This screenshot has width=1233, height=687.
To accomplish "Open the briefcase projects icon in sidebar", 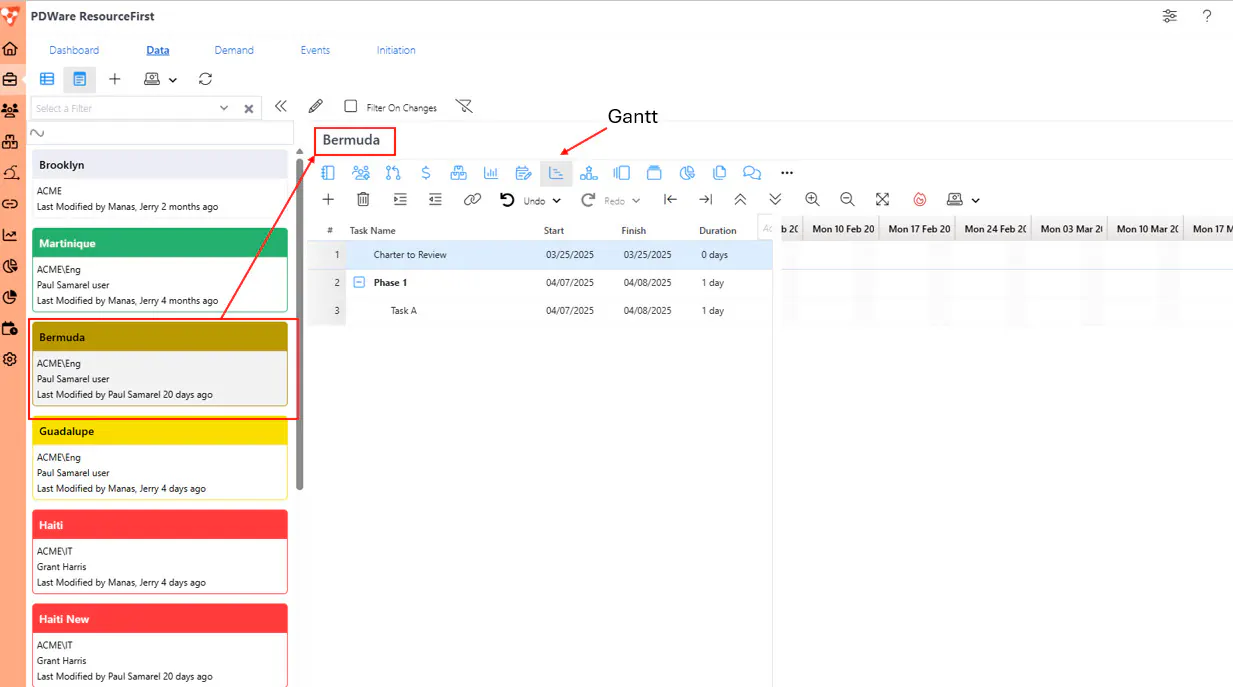I will click(x=10, y=79).
